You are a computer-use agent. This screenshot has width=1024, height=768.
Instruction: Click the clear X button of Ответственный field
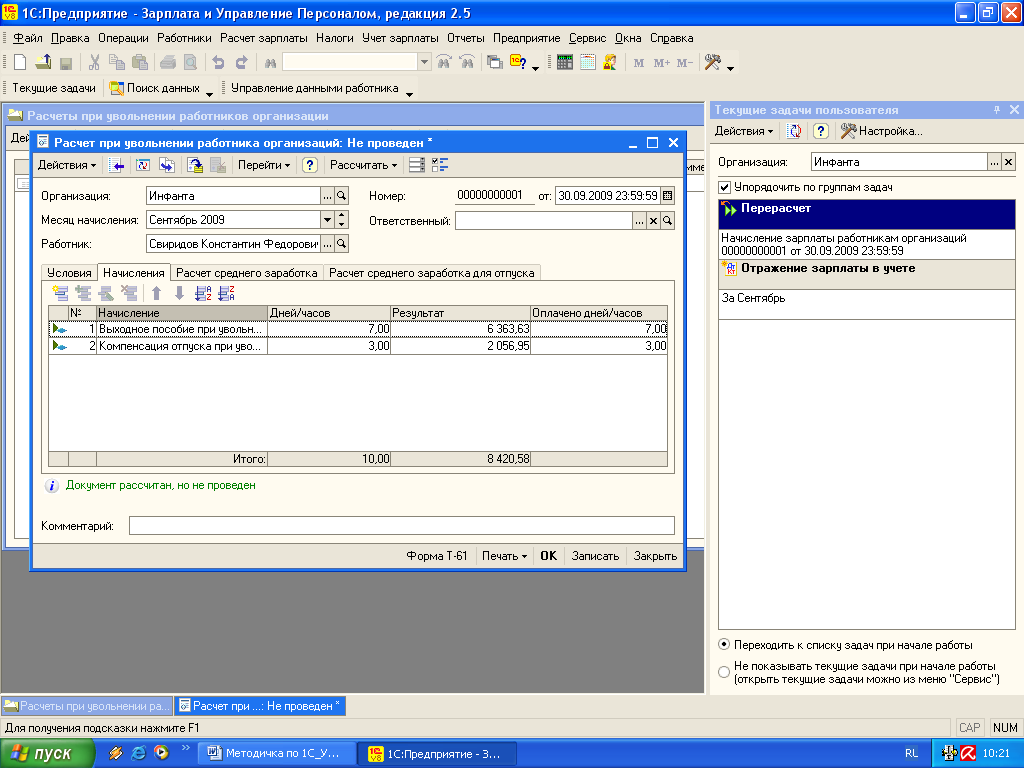coord(653,221)
